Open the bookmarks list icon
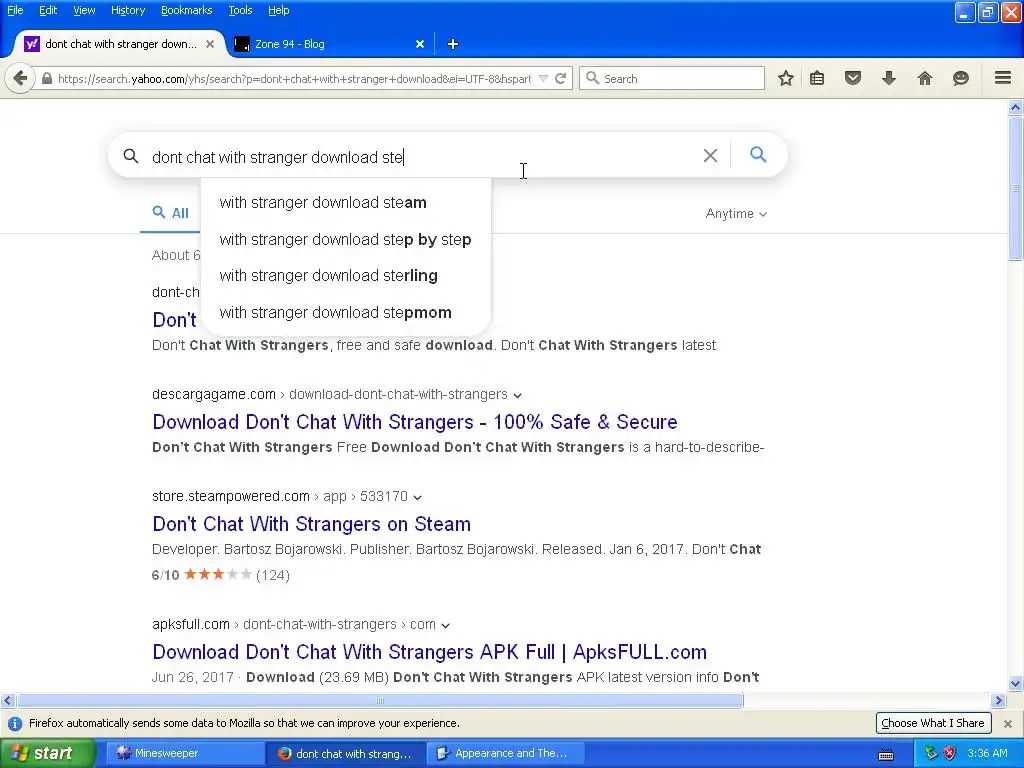 [817, 78]
